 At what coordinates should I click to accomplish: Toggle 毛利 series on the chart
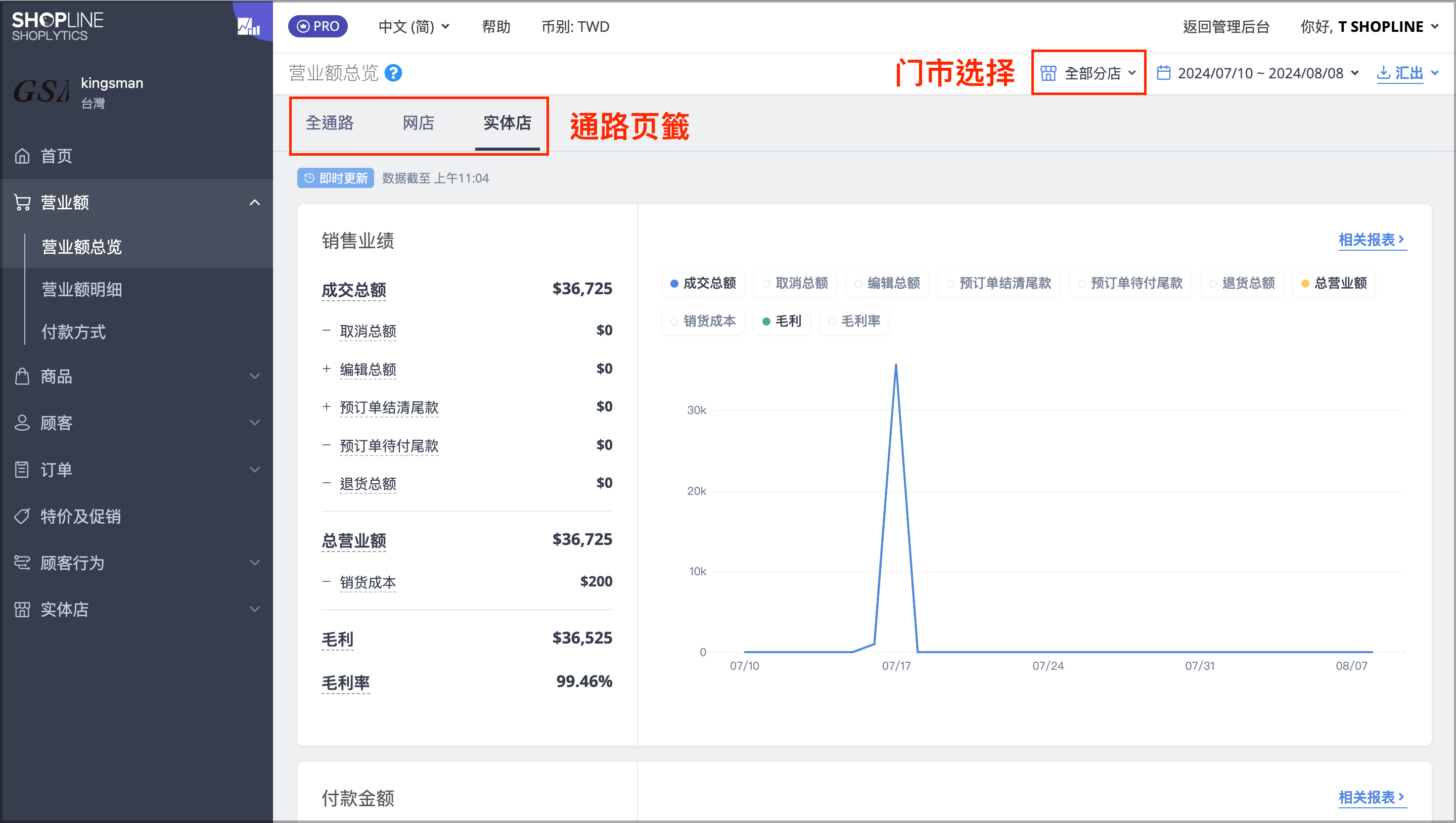coord(782,321)
